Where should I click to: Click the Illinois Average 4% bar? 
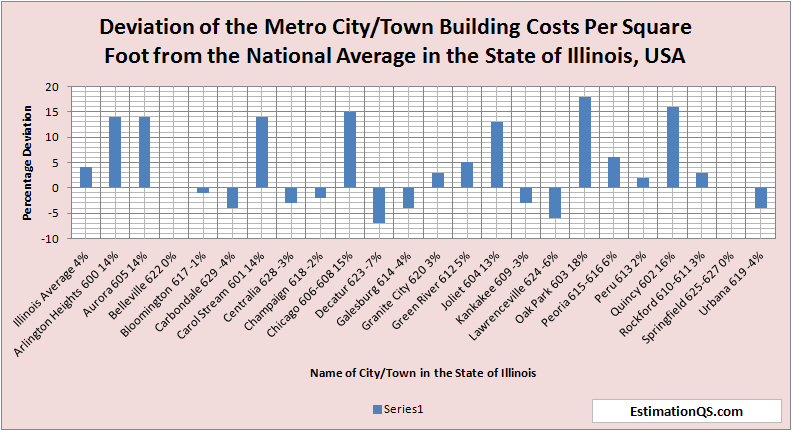pos(86,177)
